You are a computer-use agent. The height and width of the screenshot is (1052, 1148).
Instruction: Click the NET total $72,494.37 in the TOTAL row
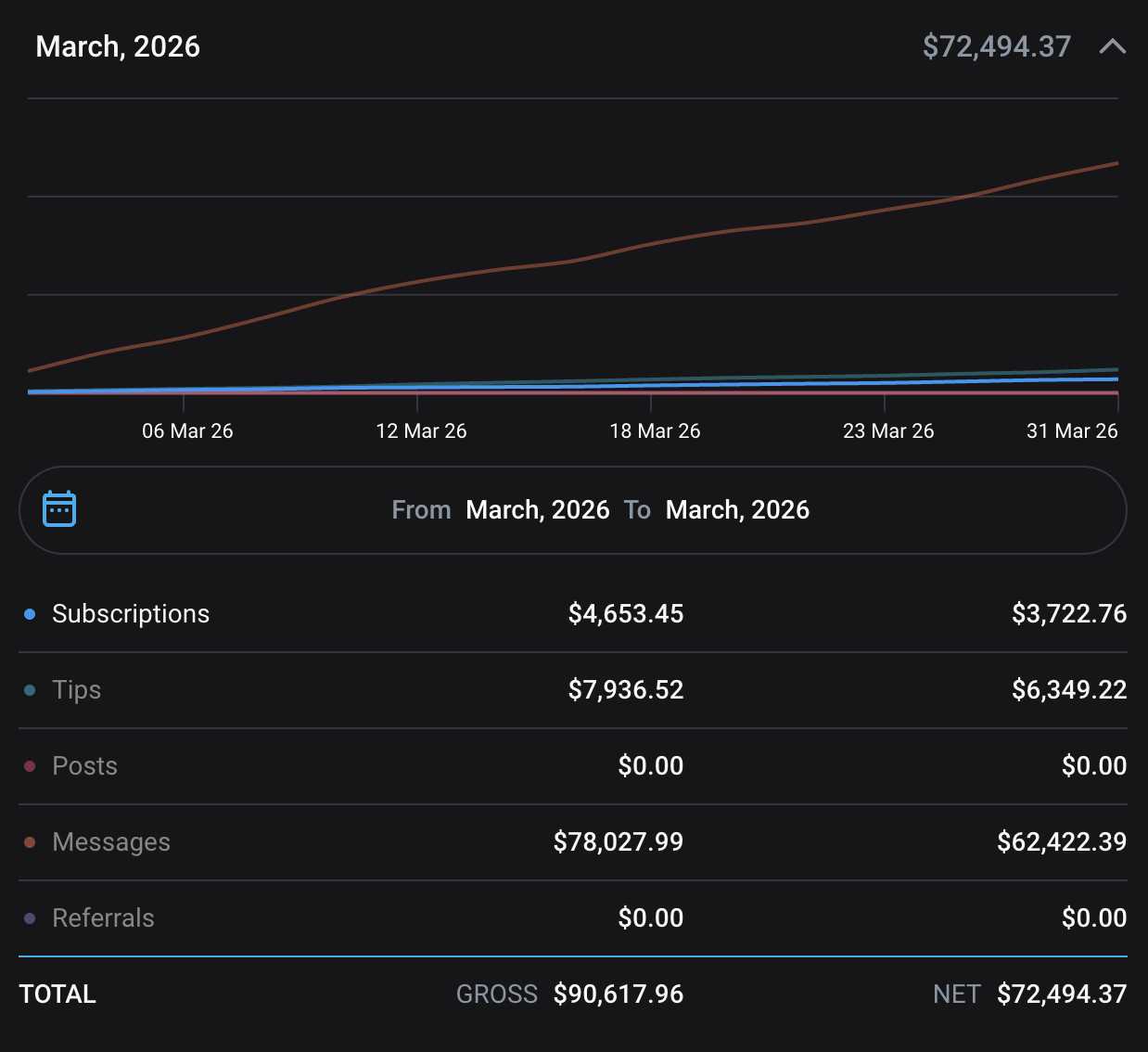[1062, 994]
